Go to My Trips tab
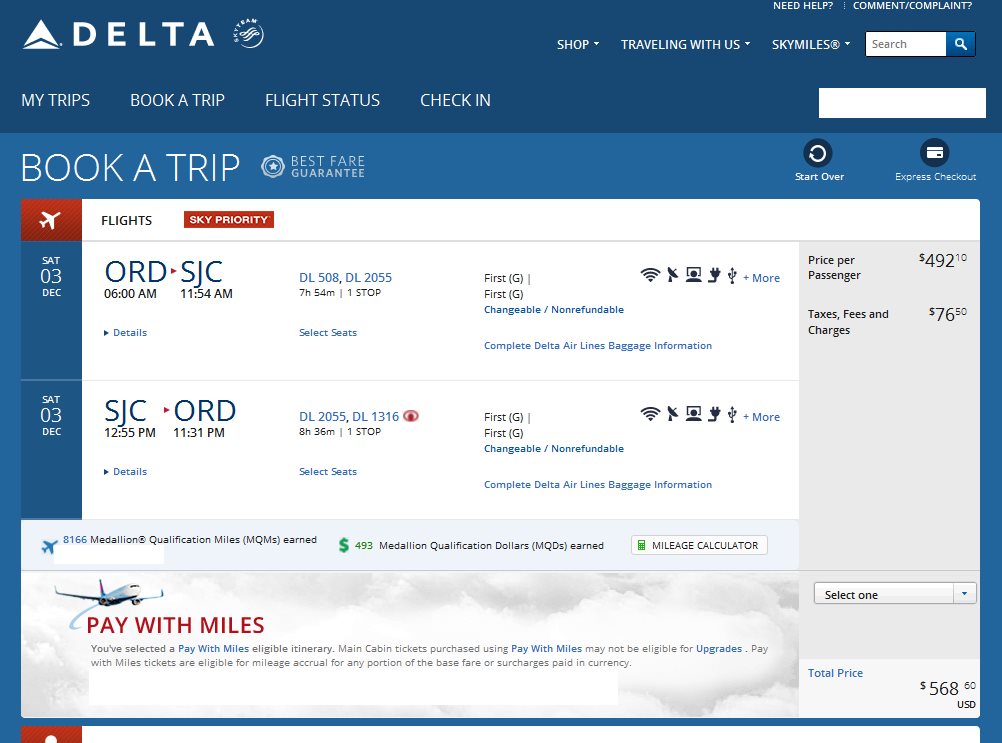Viewport: 1002px width, 743px height. pos(56,100)
